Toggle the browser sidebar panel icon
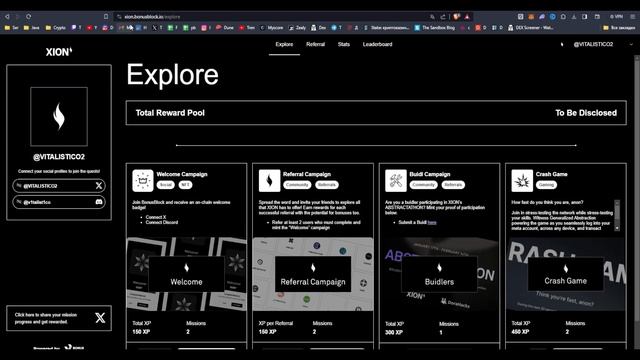Image resolution: width=640 pixels, height=360 pixels. pyautogui.click(x=584, y=17)
